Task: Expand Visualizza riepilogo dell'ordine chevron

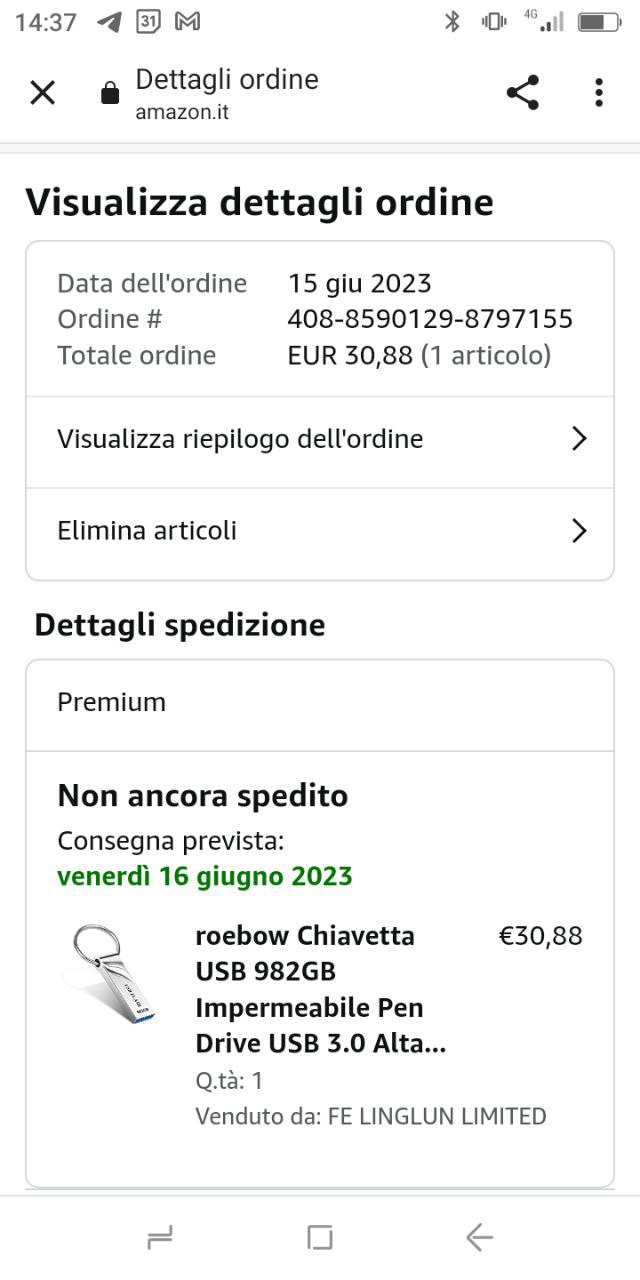Action: click(x=578, y=439)
